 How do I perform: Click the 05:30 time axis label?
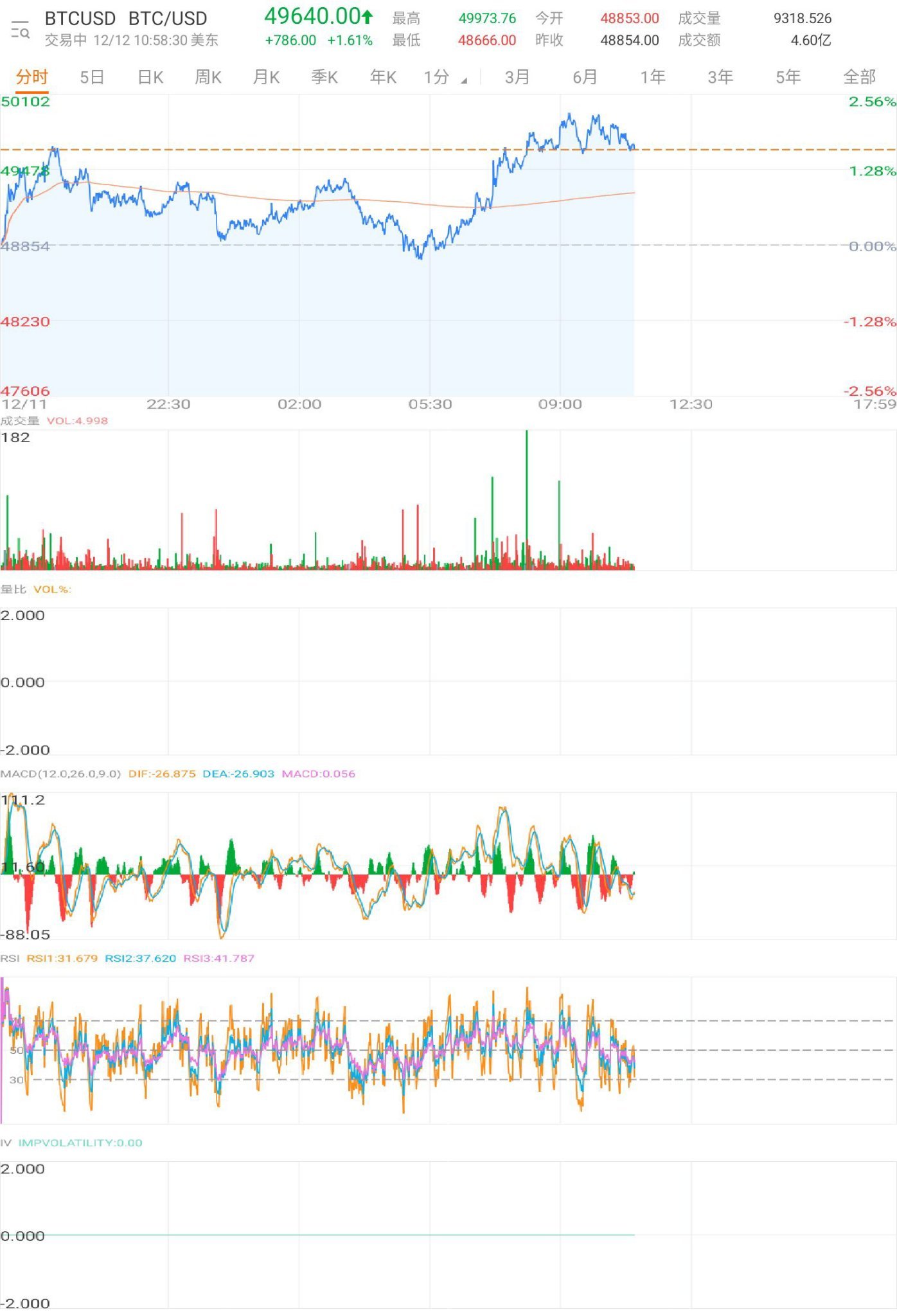click(430, 404)
